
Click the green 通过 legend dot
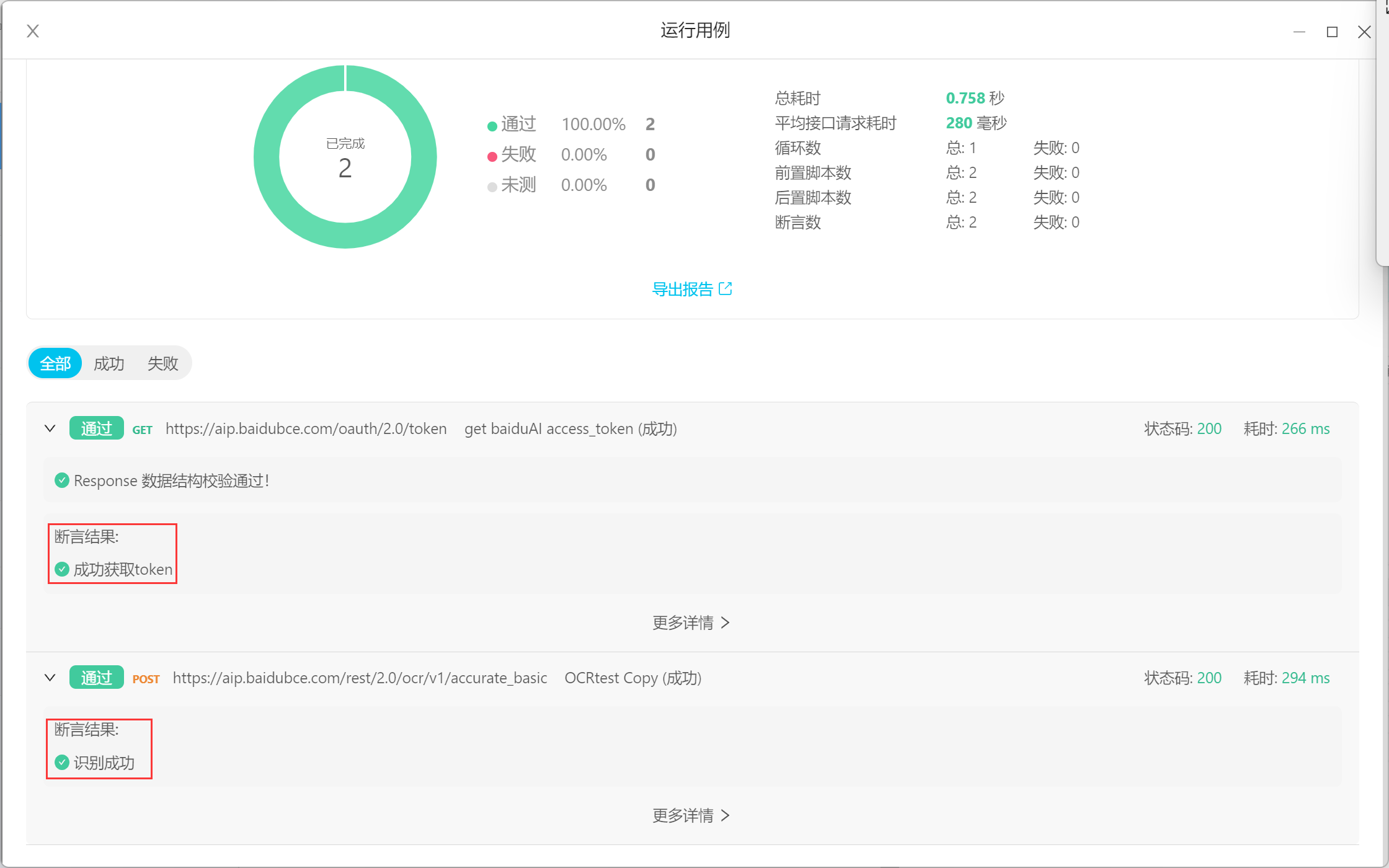(492, 126)
